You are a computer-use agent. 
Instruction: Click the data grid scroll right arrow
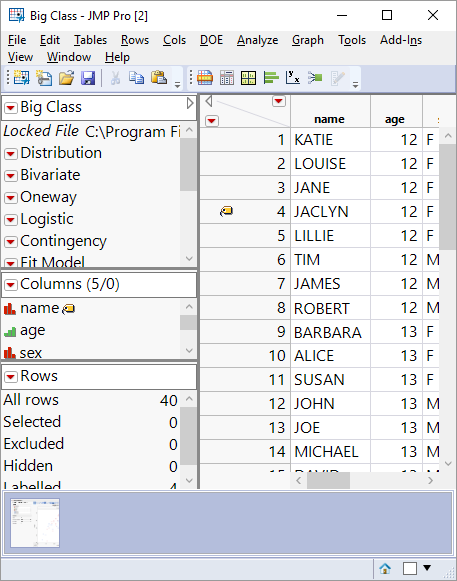pyautogui.click(x=430, y=481)
